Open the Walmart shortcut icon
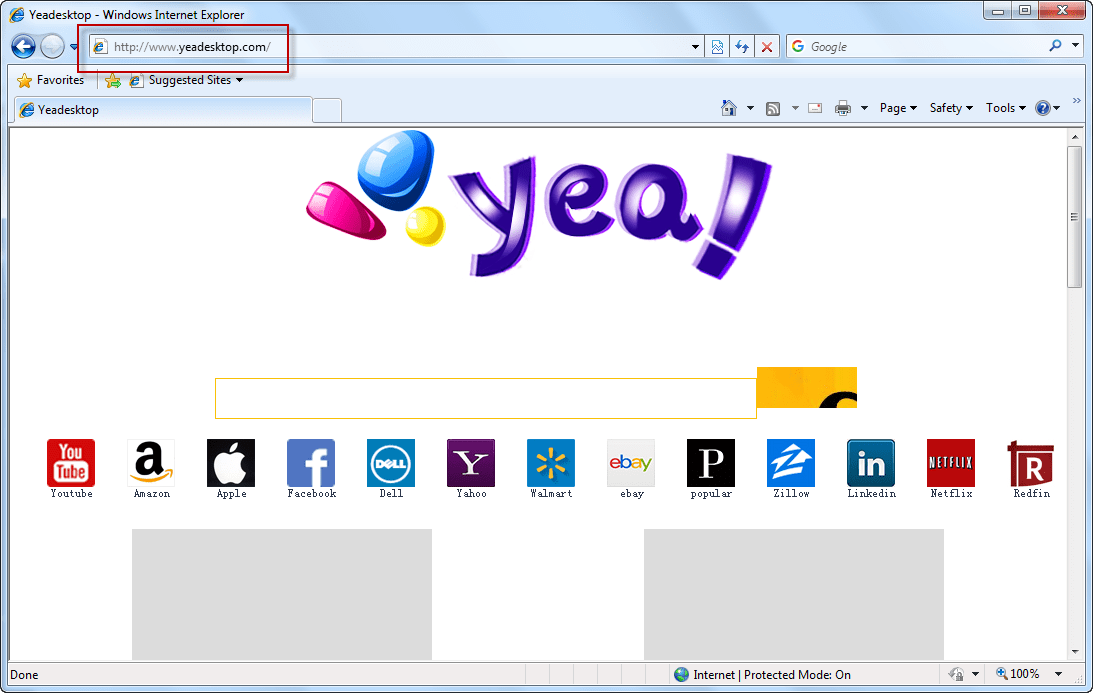The image size is (1093, 693). tap(551, 463)
